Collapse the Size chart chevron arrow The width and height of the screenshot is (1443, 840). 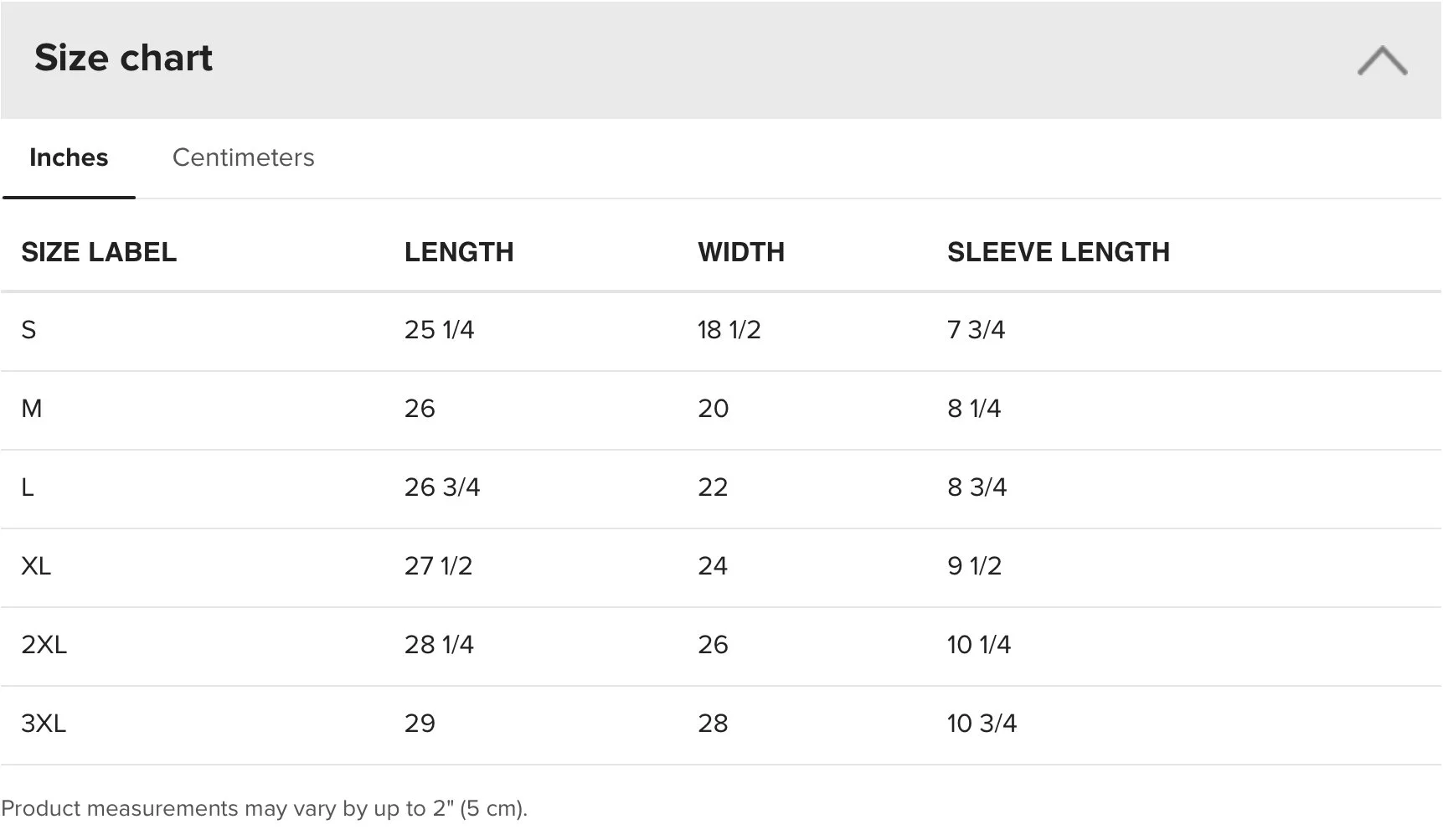pyautogui.click(x=1381, y=61)
